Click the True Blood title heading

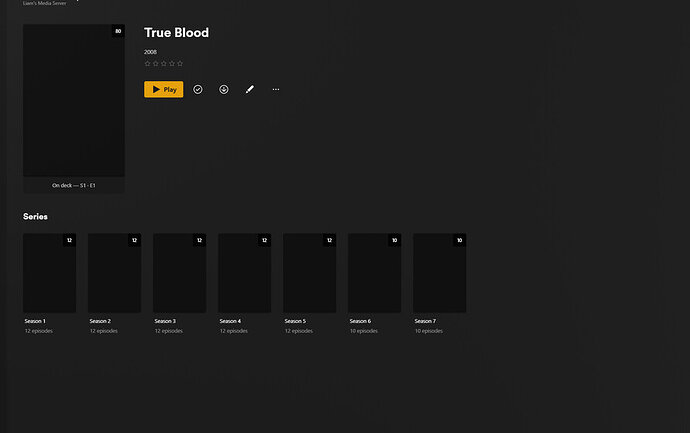click(176, 33)
